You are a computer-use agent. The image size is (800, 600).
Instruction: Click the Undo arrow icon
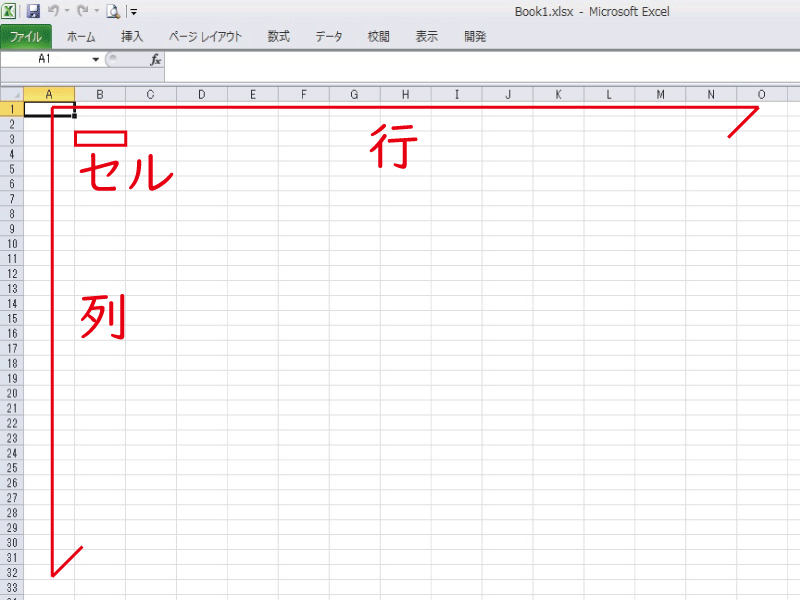(x=52, y=12)
